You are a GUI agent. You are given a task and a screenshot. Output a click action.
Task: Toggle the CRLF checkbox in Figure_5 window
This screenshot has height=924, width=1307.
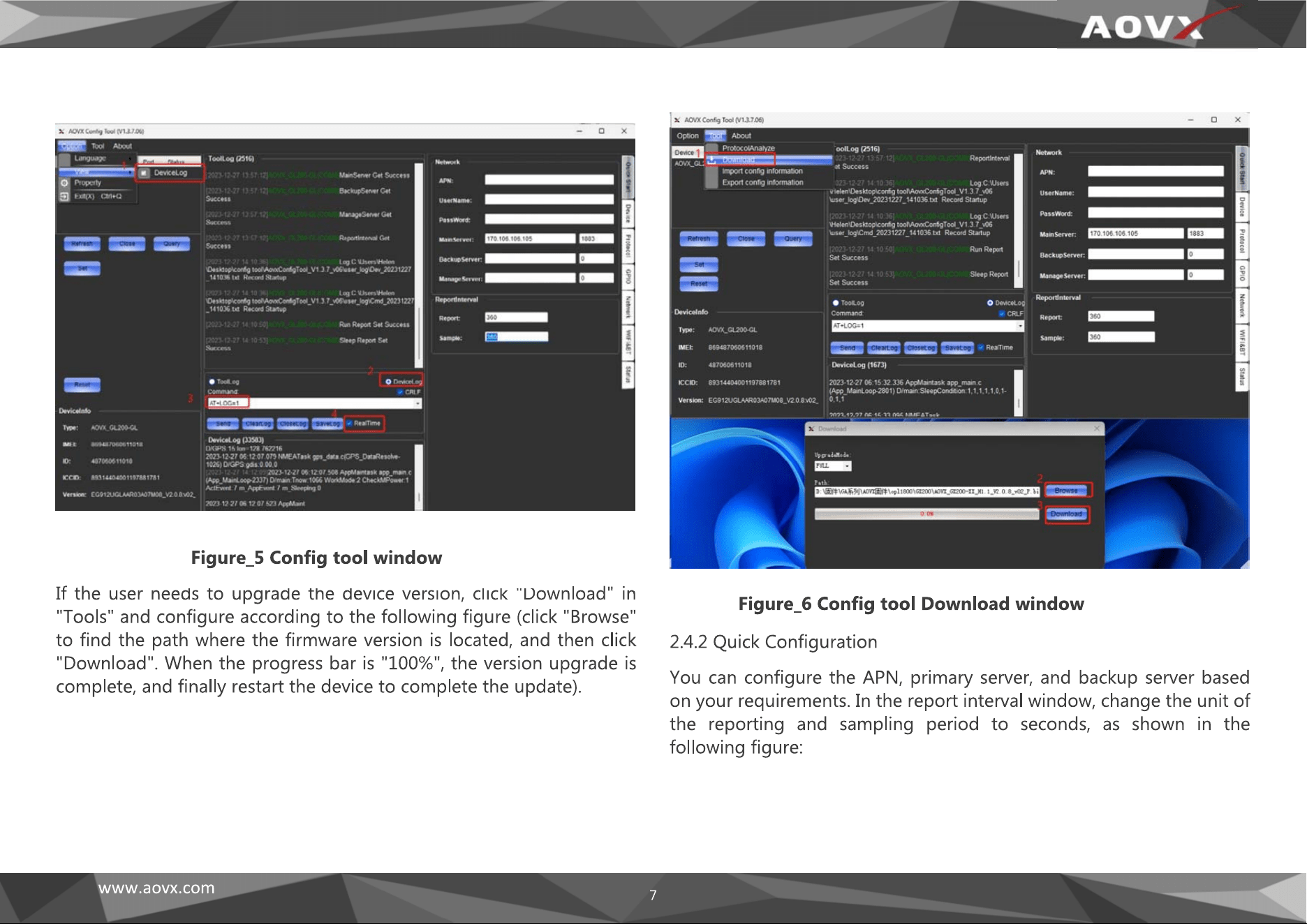[x=400, y=392]
